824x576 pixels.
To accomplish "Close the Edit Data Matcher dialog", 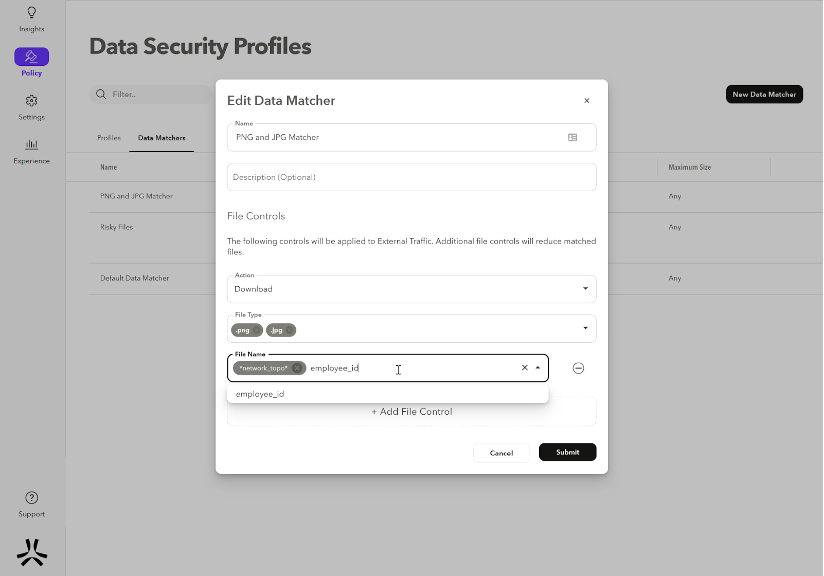I will coord(586,100).
